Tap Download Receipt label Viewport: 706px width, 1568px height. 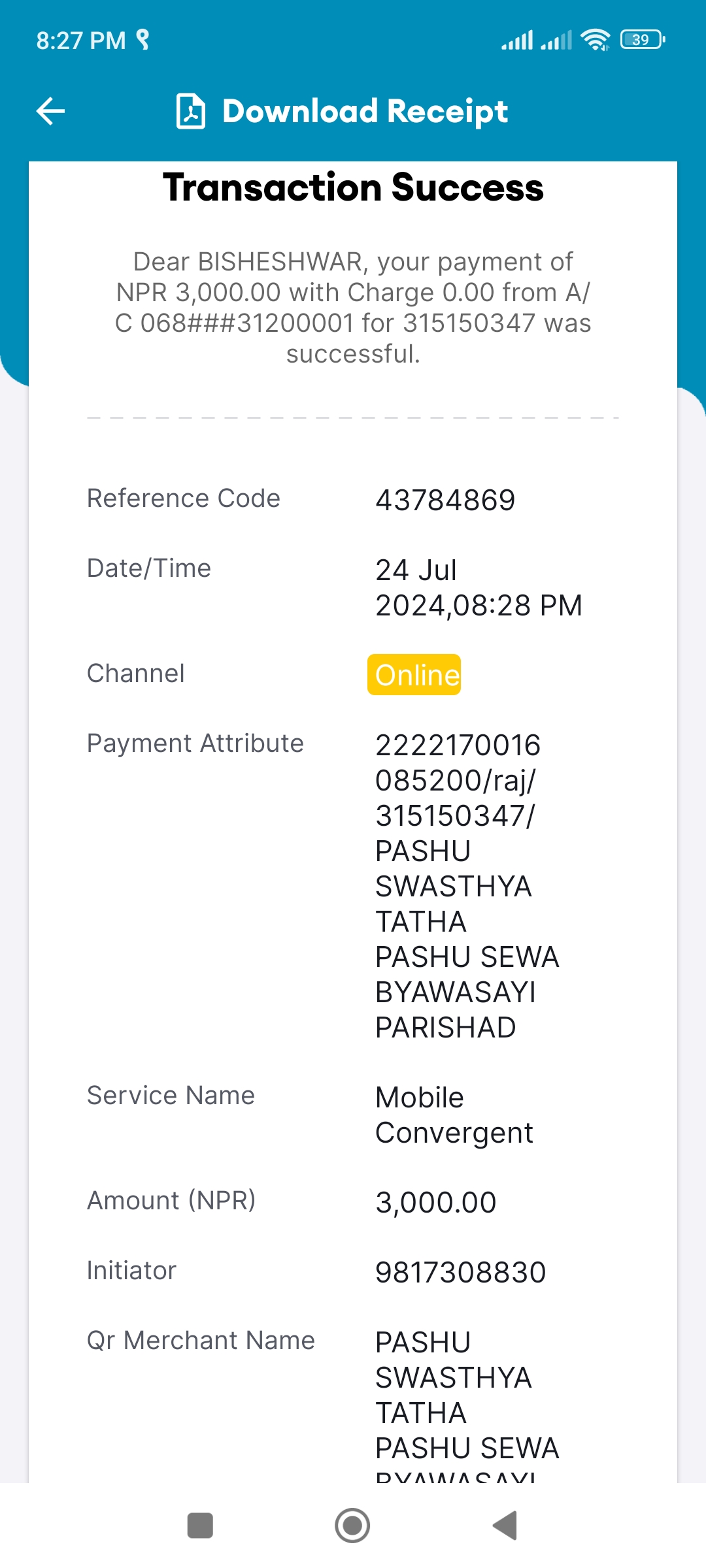[365, 111]
